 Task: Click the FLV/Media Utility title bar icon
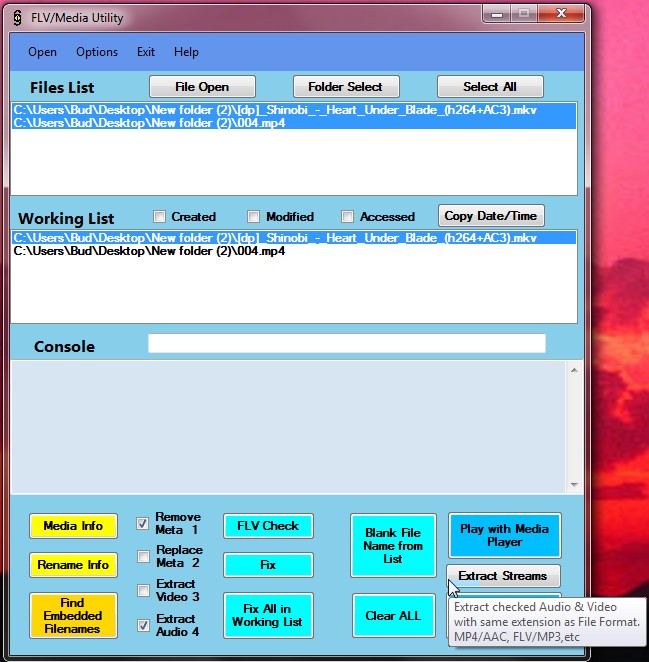coord(17,18)
